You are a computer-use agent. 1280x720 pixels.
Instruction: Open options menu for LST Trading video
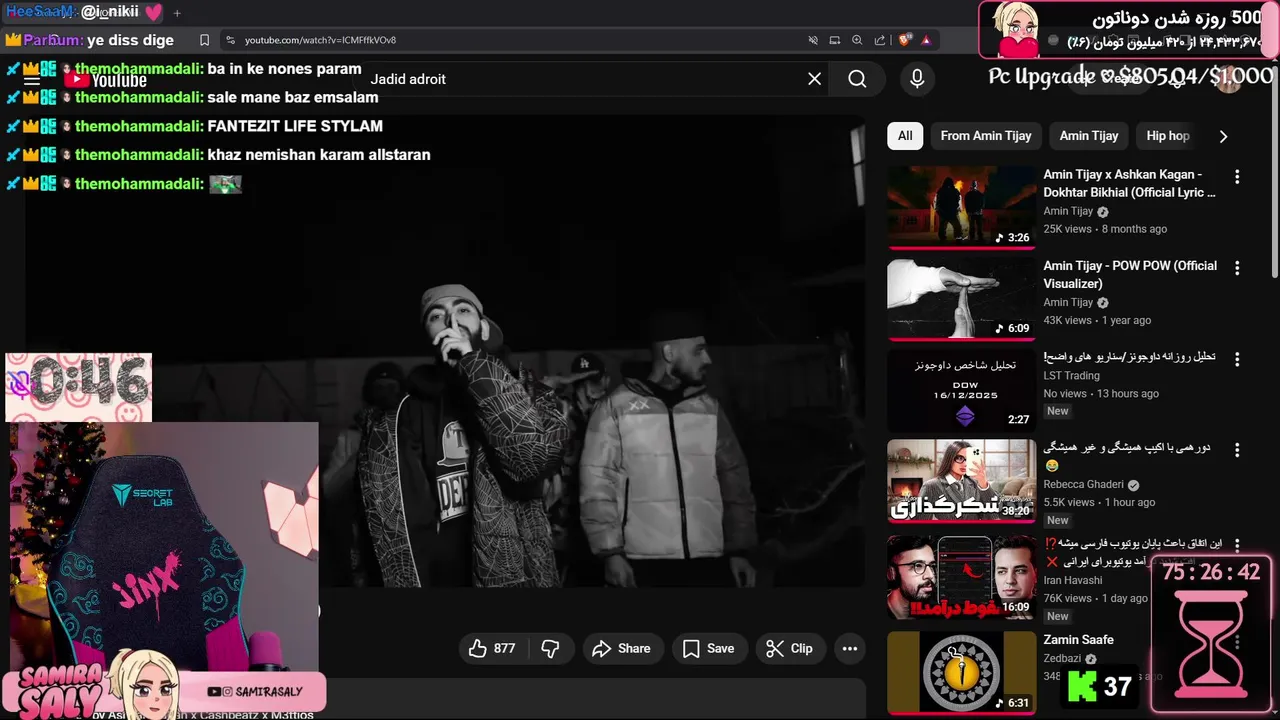[1237, 359]
